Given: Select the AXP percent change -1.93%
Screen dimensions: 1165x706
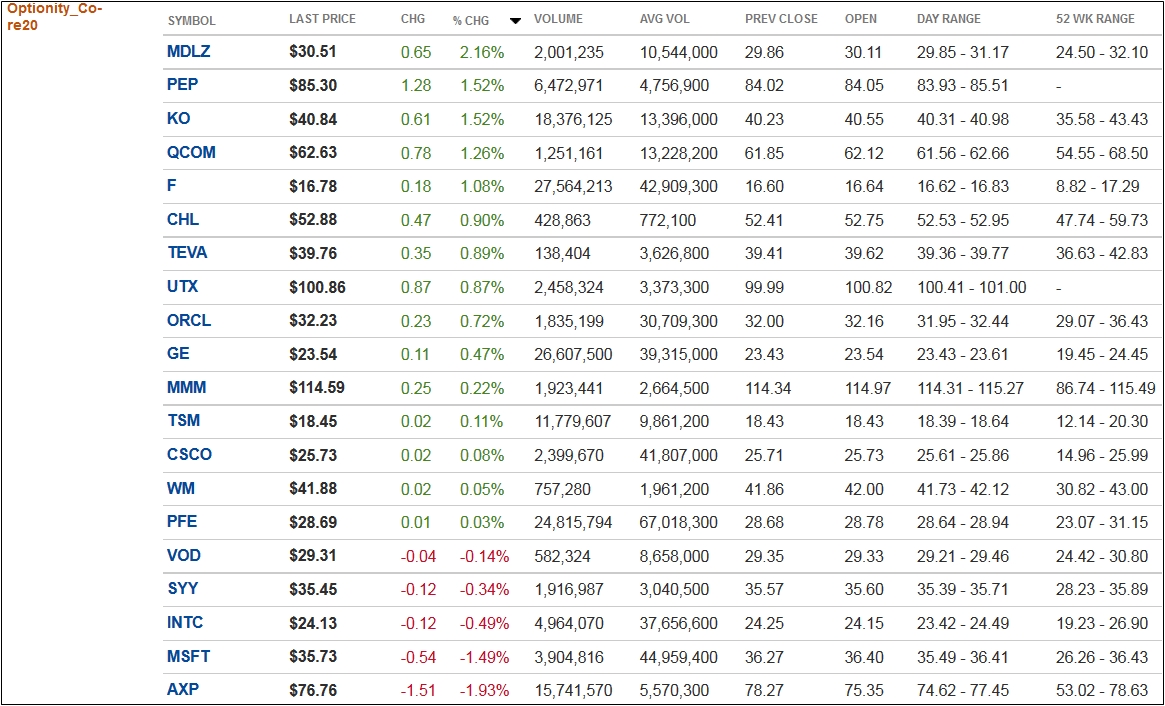Looking at the screenshot, I should tap(484, 691).
